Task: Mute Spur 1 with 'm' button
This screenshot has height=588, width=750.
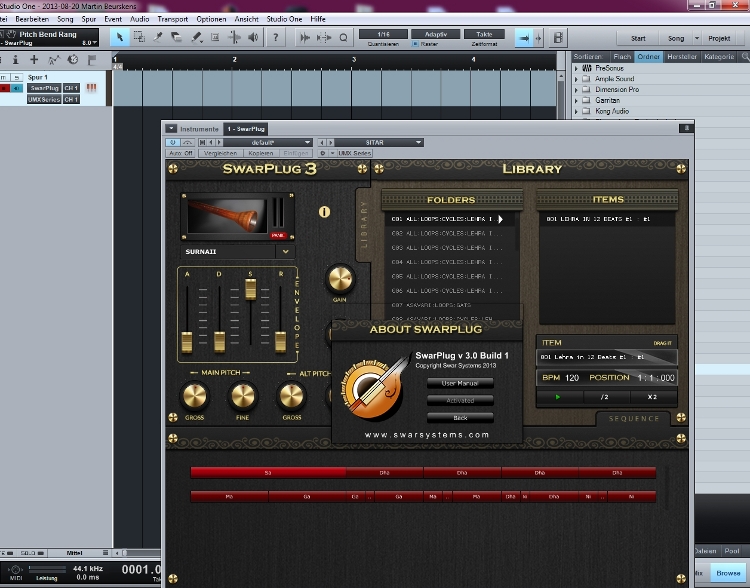Action: (x=3, y=77)
